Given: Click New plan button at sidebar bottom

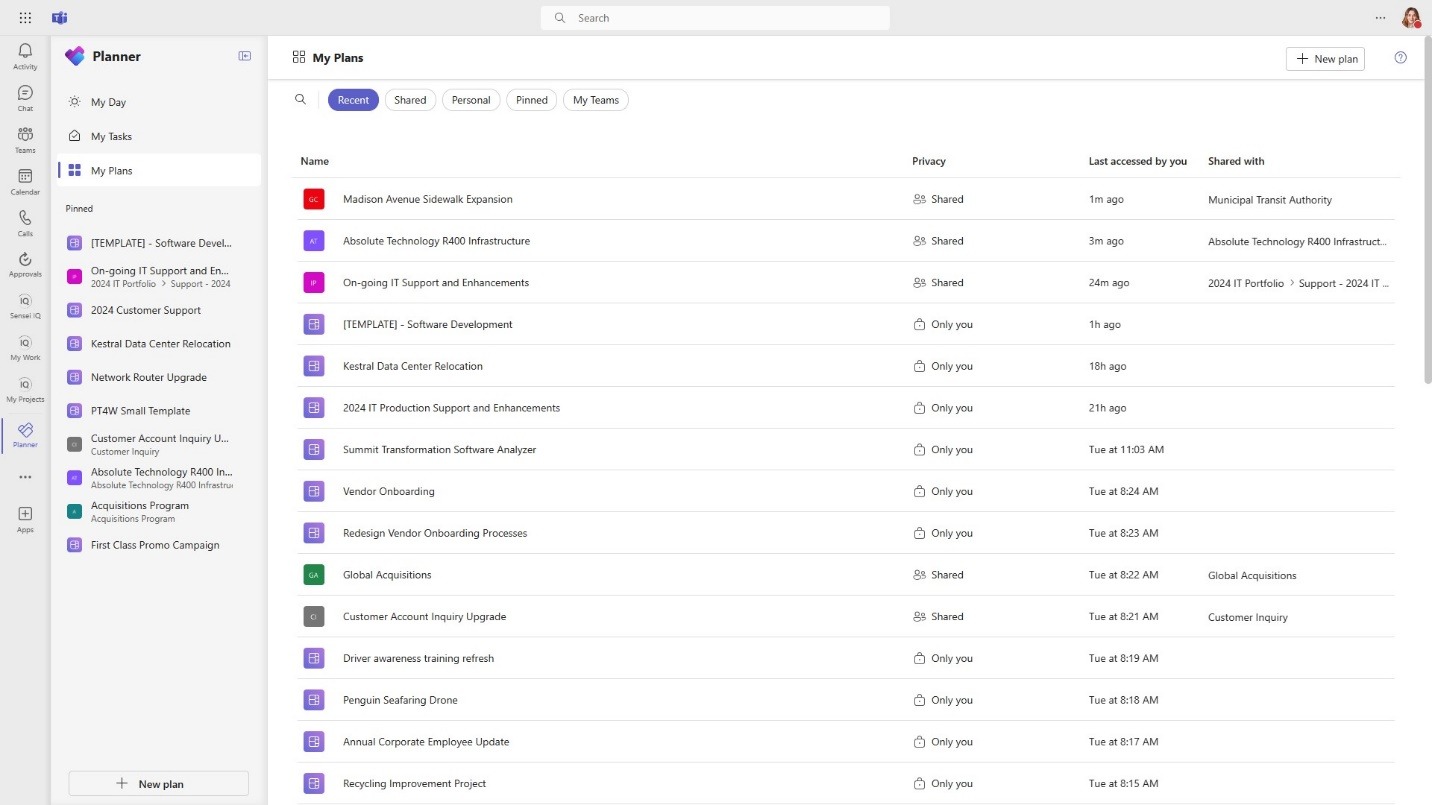Looking at the screenshot, I should [158, 784].
